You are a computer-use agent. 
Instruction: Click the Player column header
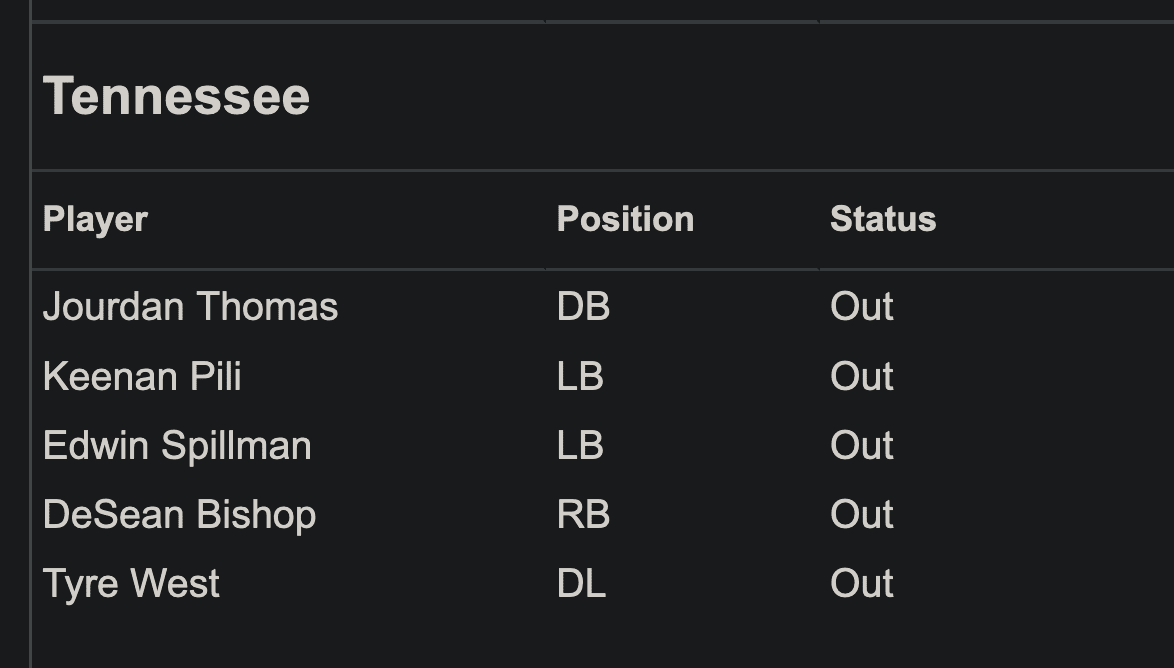tap(95, 219)
